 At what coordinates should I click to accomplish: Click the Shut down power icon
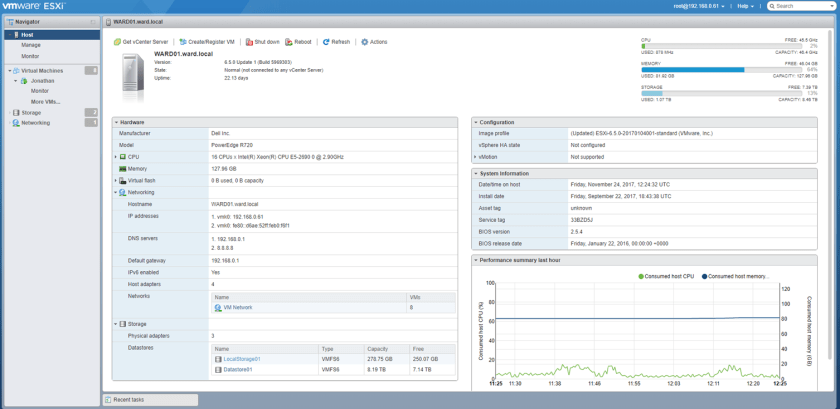[249, 42]
